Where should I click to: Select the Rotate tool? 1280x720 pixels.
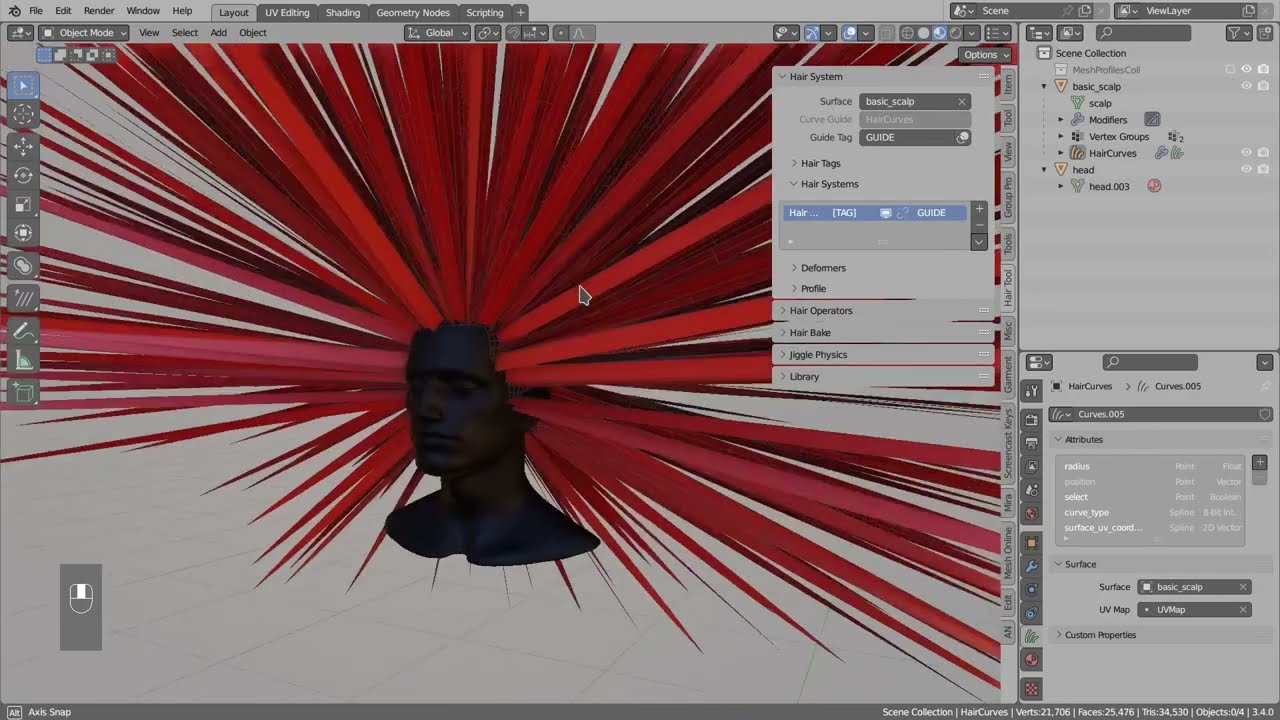tap(23, 175)
